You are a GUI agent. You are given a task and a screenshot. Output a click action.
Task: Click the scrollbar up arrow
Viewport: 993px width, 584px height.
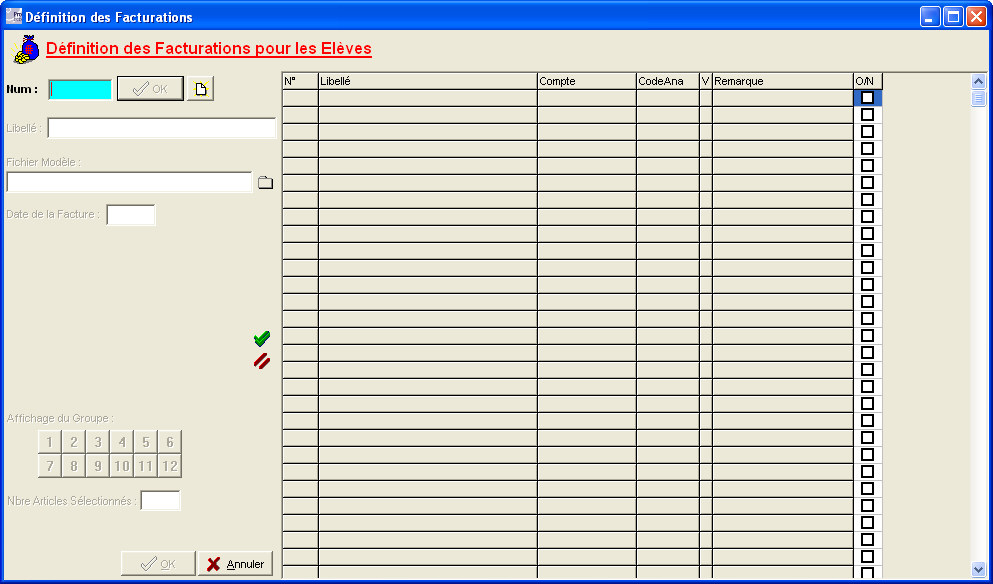(x=978, y=82)
